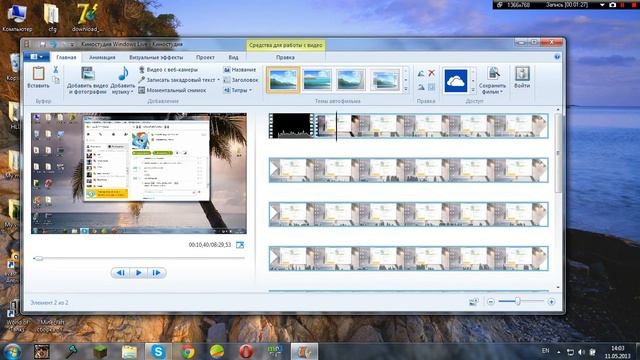Screen dimensions: 640x360
Task: Select the fourth AutoMovie theme thumbnail
Action: tap(385, 80)
